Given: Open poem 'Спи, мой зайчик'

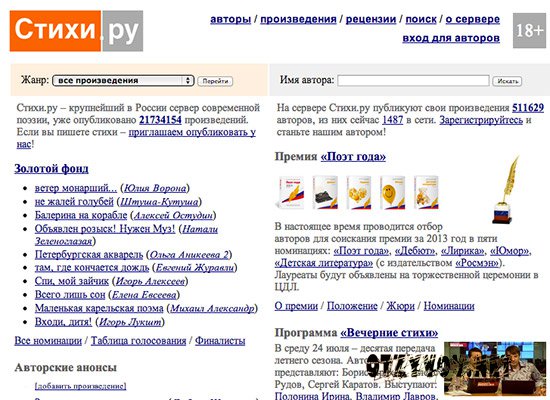Looking at the screenshot, I should (72, 281).
